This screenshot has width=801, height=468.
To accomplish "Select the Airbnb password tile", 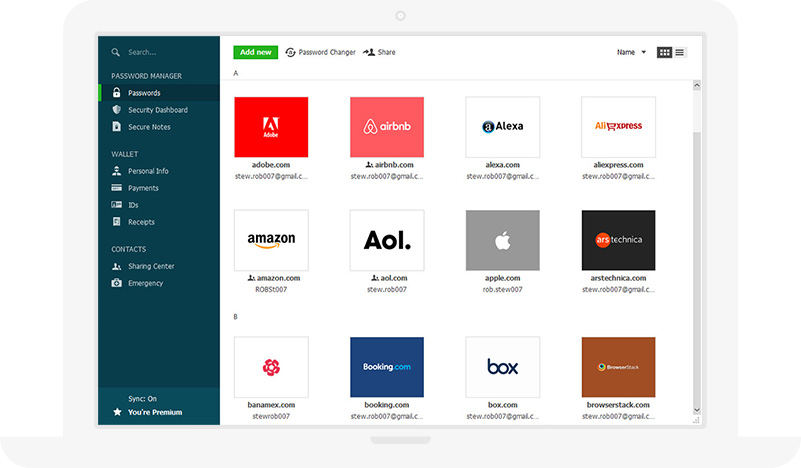I will (x=387, y=127).
